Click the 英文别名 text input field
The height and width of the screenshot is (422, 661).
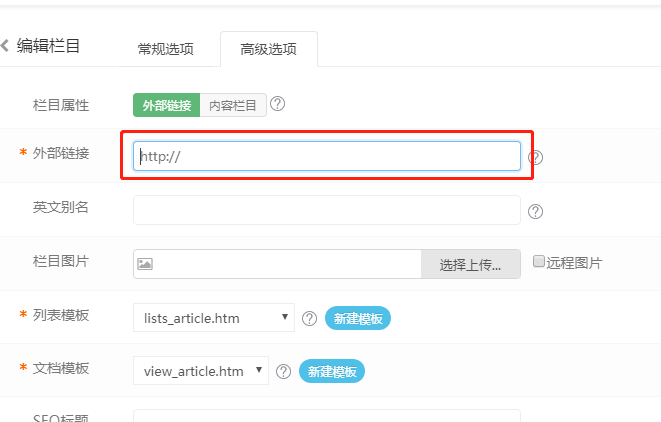pos(327,210)
